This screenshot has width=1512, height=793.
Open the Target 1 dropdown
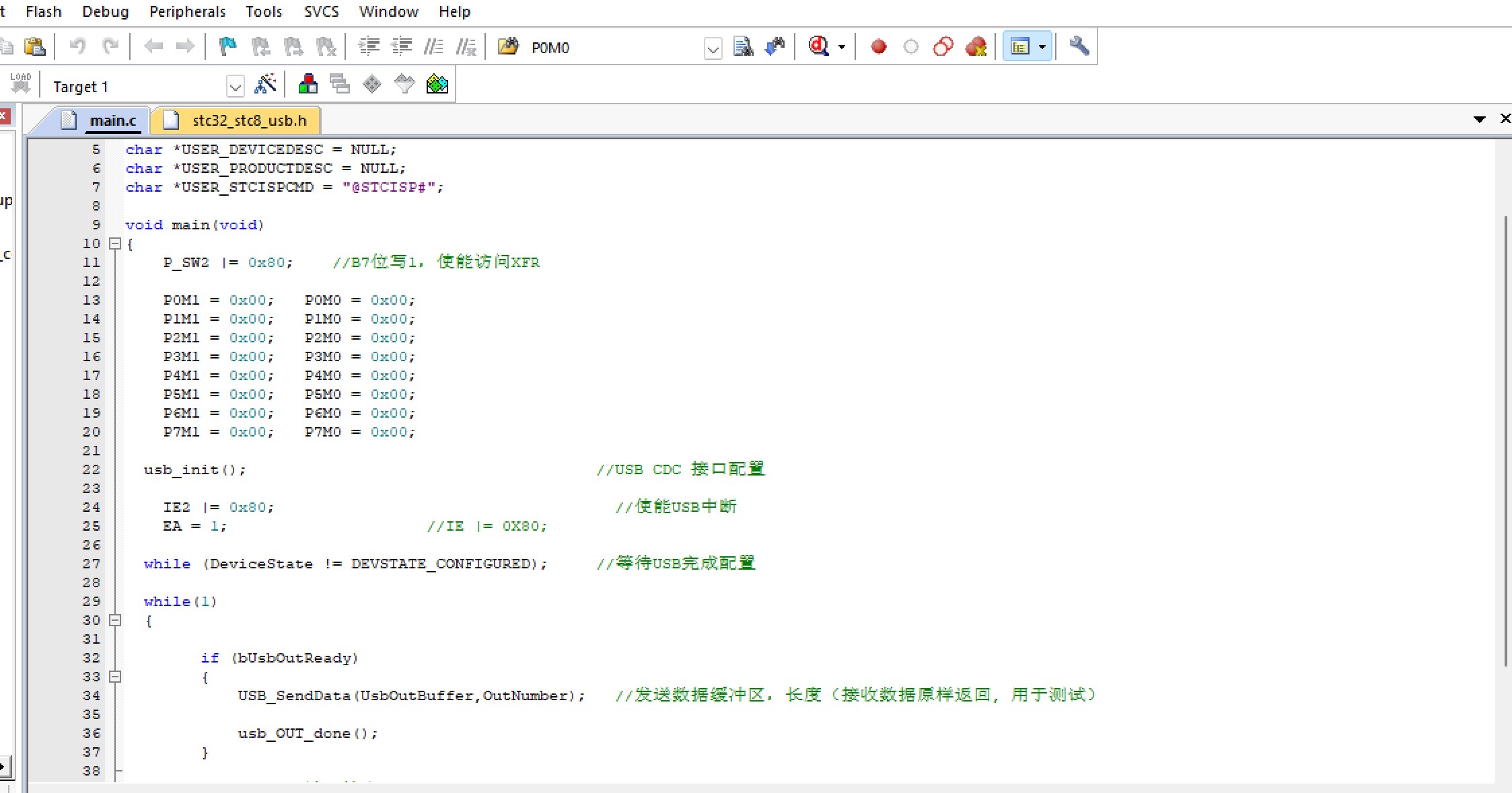(x=235, y=87)
